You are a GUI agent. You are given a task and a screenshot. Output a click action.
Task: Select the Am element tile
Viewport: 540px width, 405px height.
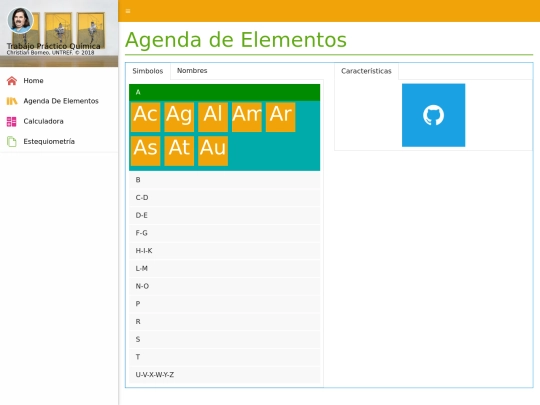(x=247, y=117)
